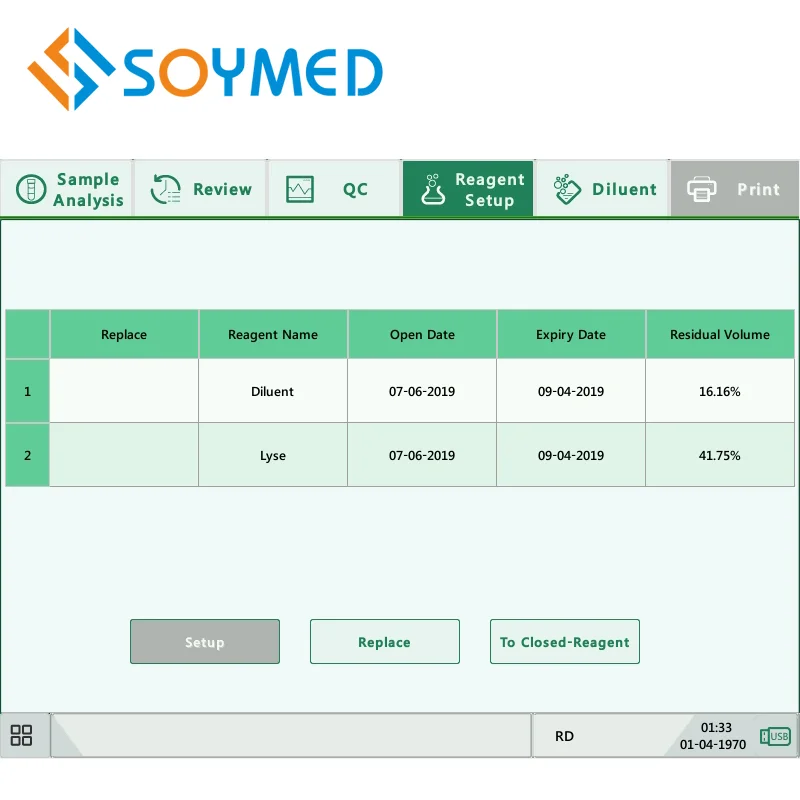Open the Sample Analysis tab

pos(66,188)
